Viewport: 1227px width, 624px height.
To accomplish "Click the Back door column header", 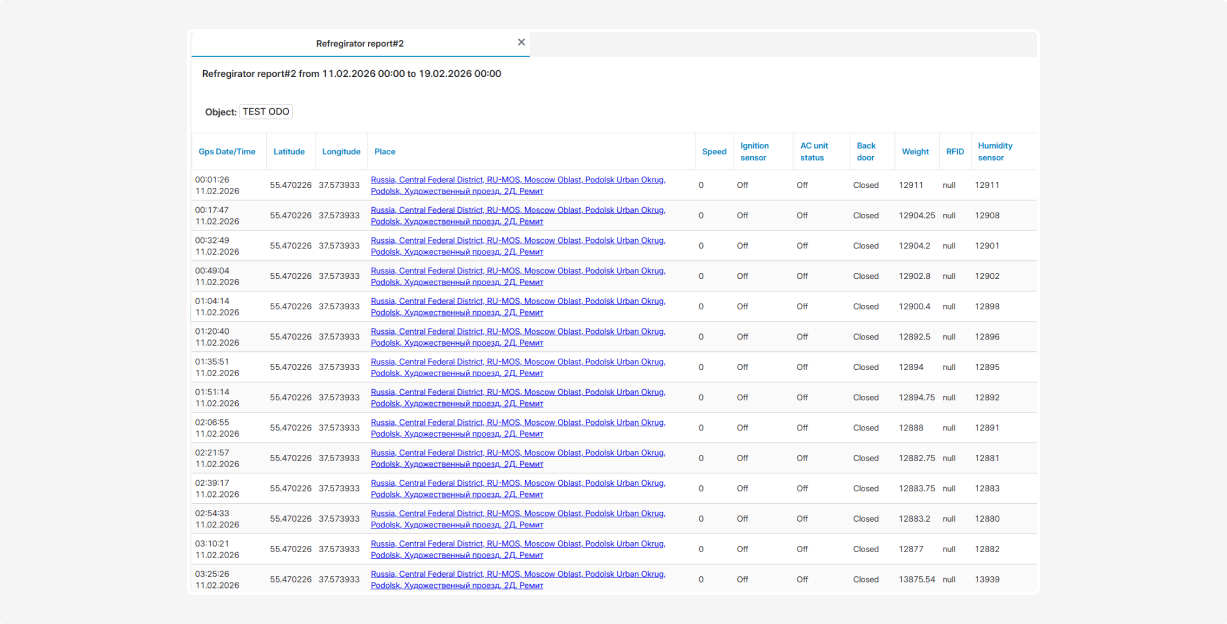I will pyautogui.click(x=866, y=152).
